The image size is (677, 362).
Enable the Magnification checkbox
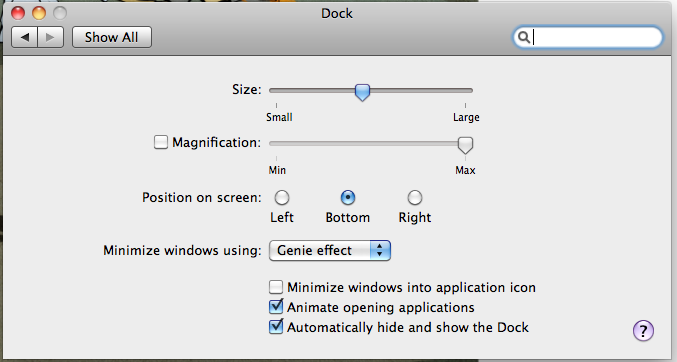click(161, 142)
